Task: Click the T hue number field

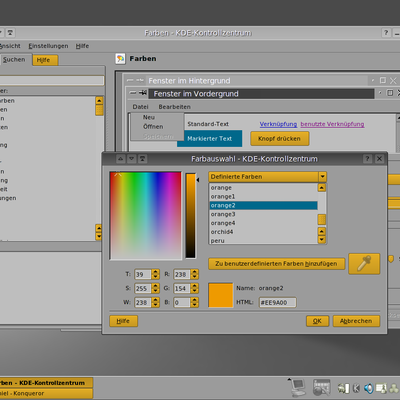Action: (143, 274)
